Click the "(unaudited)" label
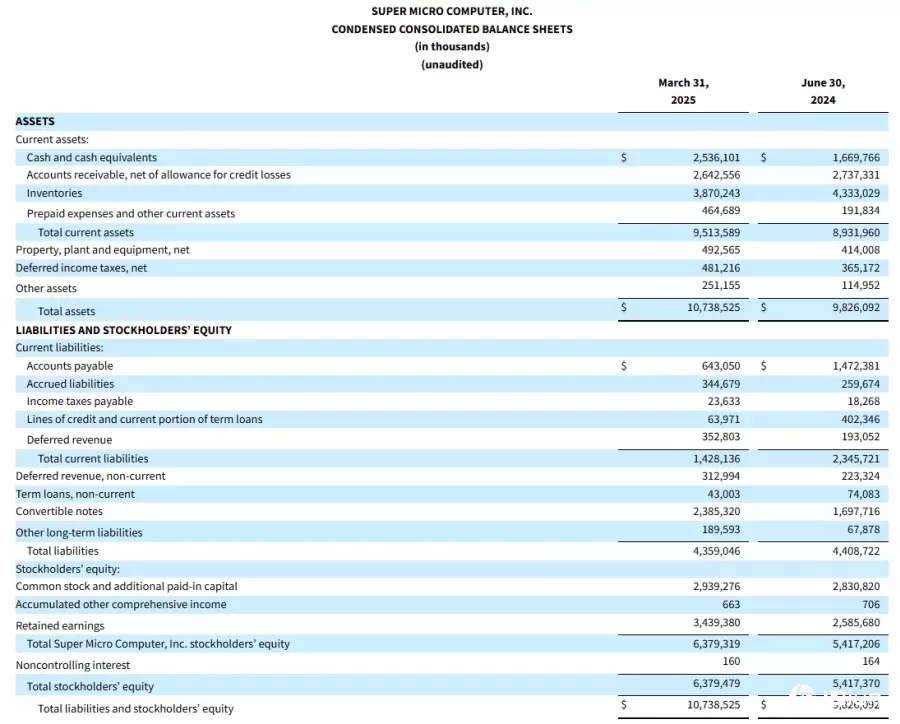The height and width of the screenshot is (724, 900). click(452, 64)
